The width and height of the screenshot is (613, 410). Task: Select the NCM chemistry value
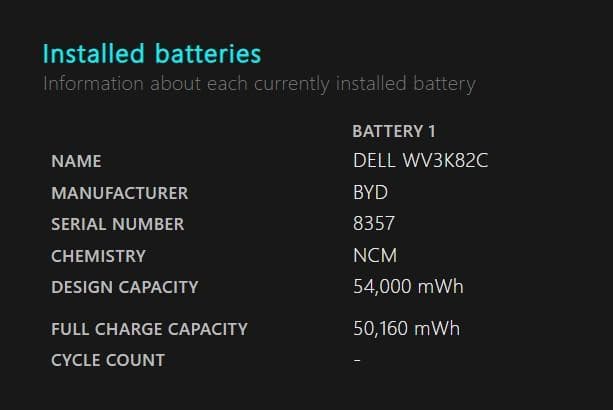[x=375, y=255]
